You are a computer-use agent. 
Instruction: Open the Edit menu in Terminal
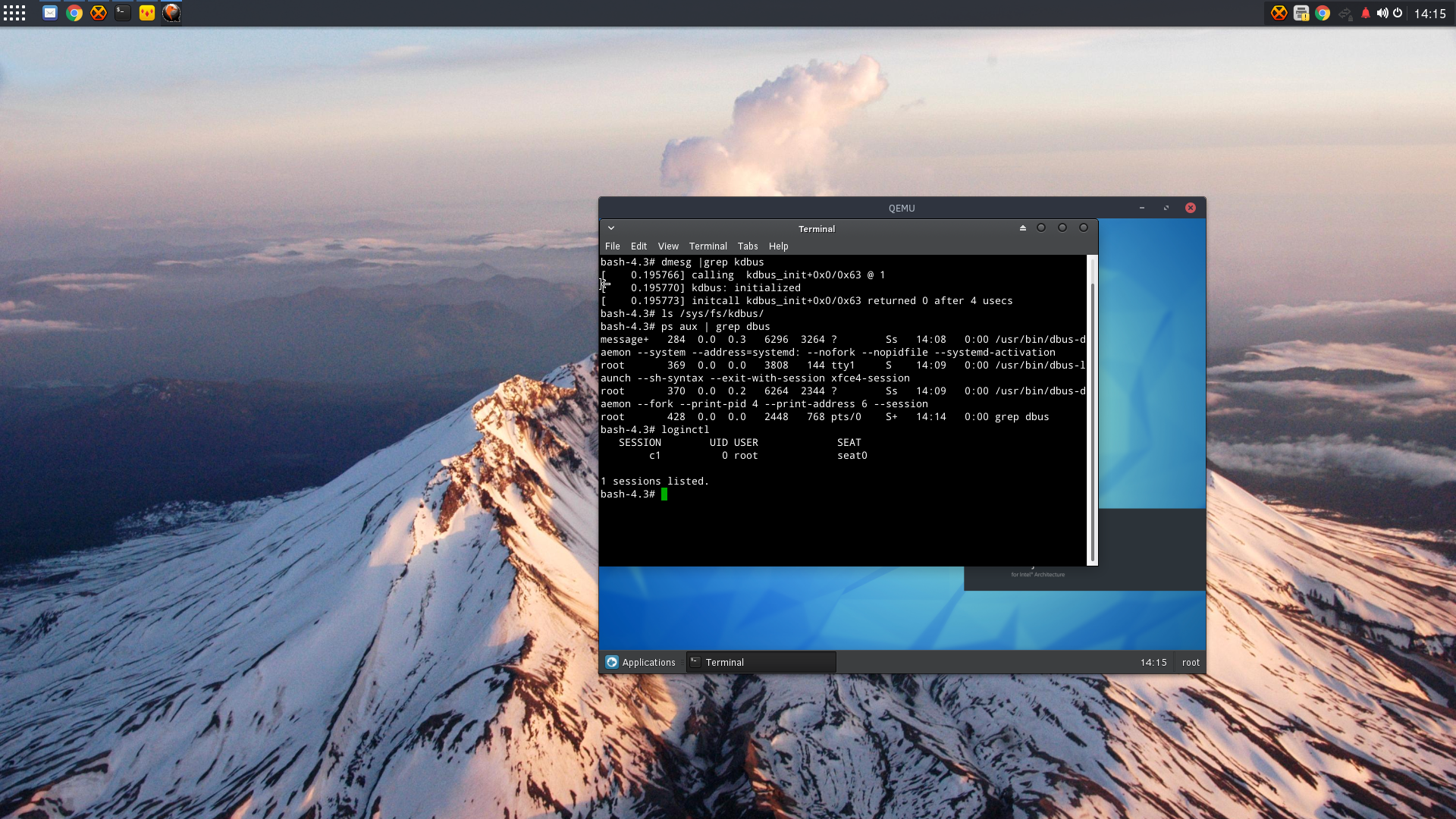639,246
